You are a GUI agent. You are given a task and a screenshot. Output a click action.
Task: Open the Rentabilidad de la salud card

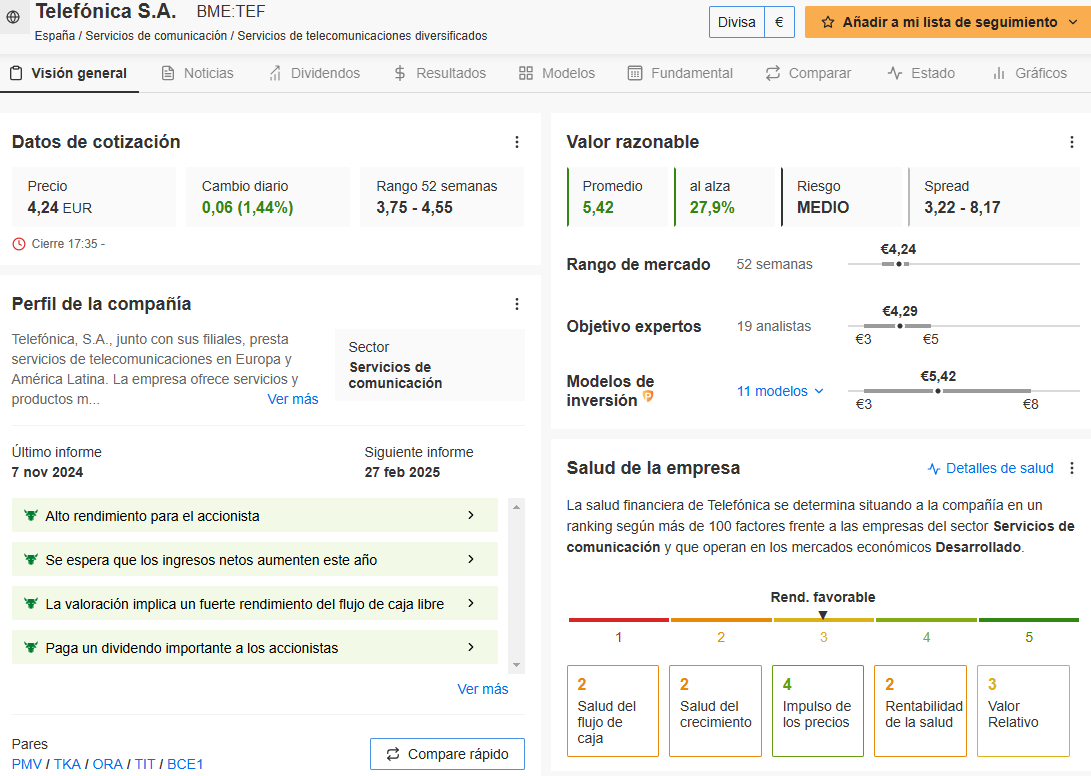click(x=921, y=711)
